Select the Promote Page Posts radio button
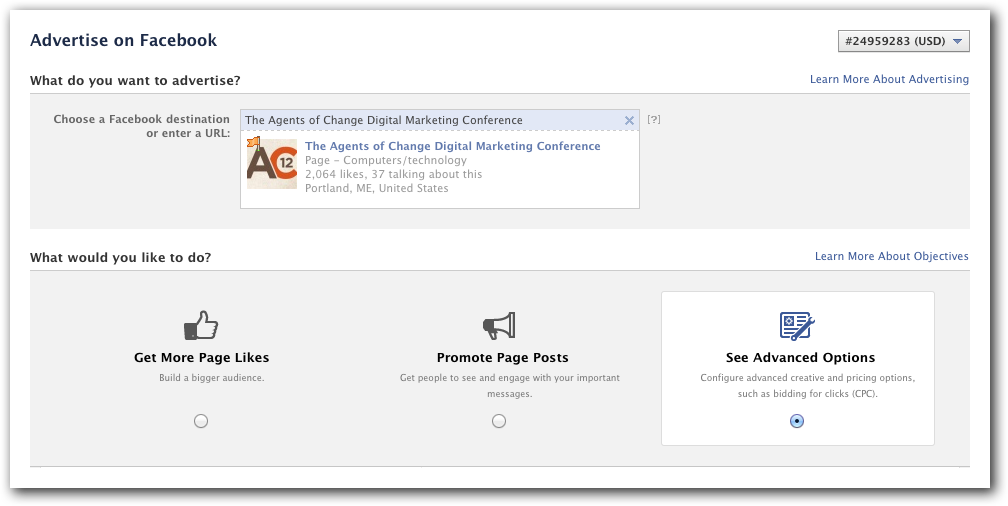Viewport: 1008px width, 506px height. (499, 421)
